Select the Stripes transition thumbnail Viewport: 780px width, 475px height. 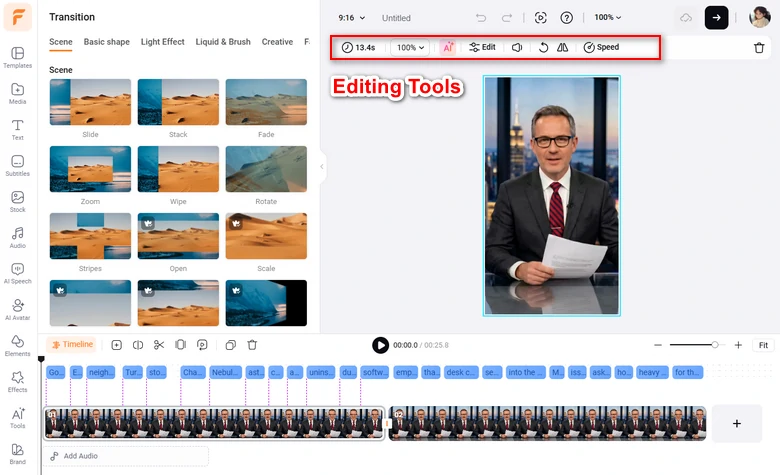(90, 236)
